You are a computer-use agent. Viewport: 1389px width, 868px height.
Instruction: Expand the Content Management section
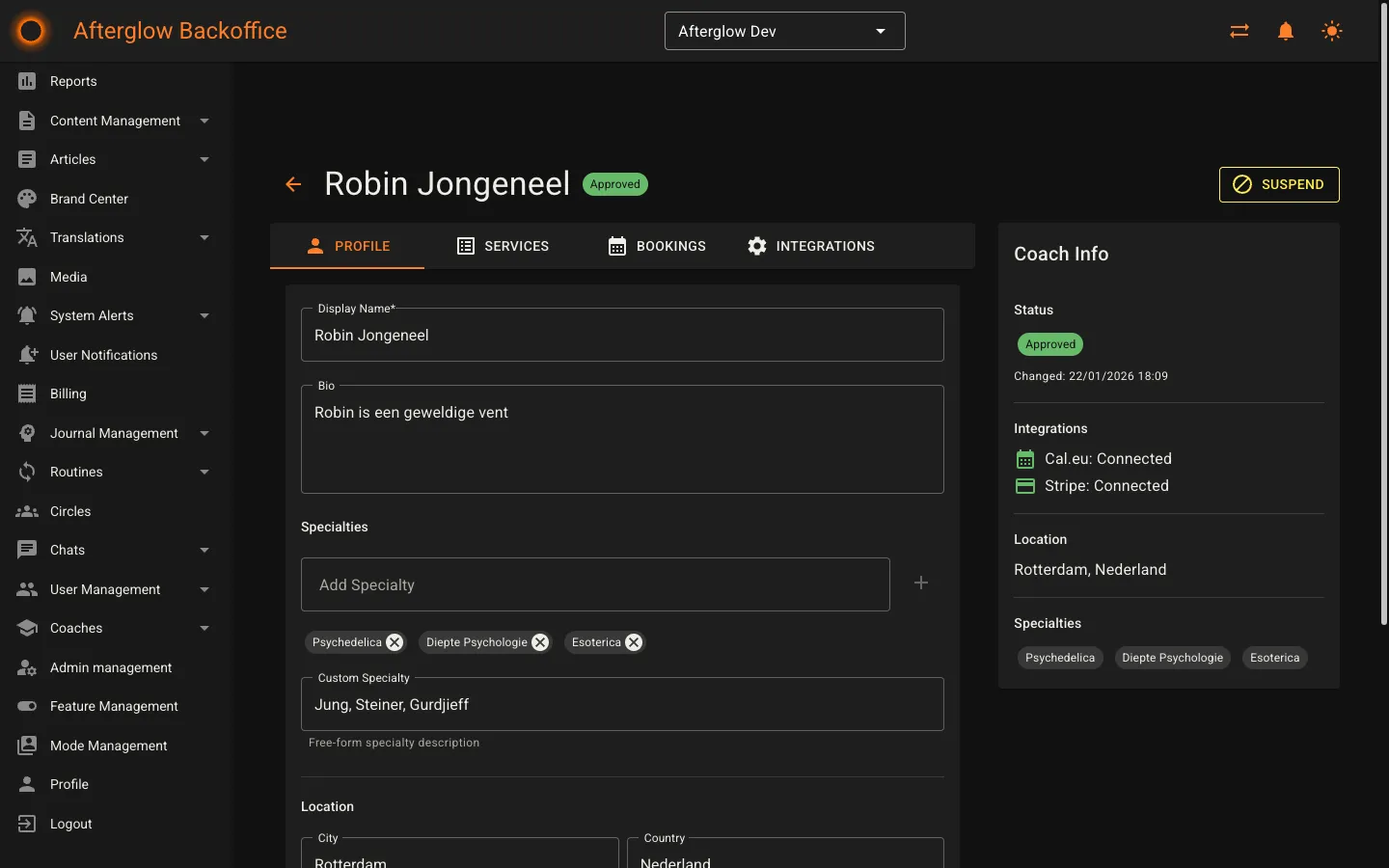pos(204,121)
